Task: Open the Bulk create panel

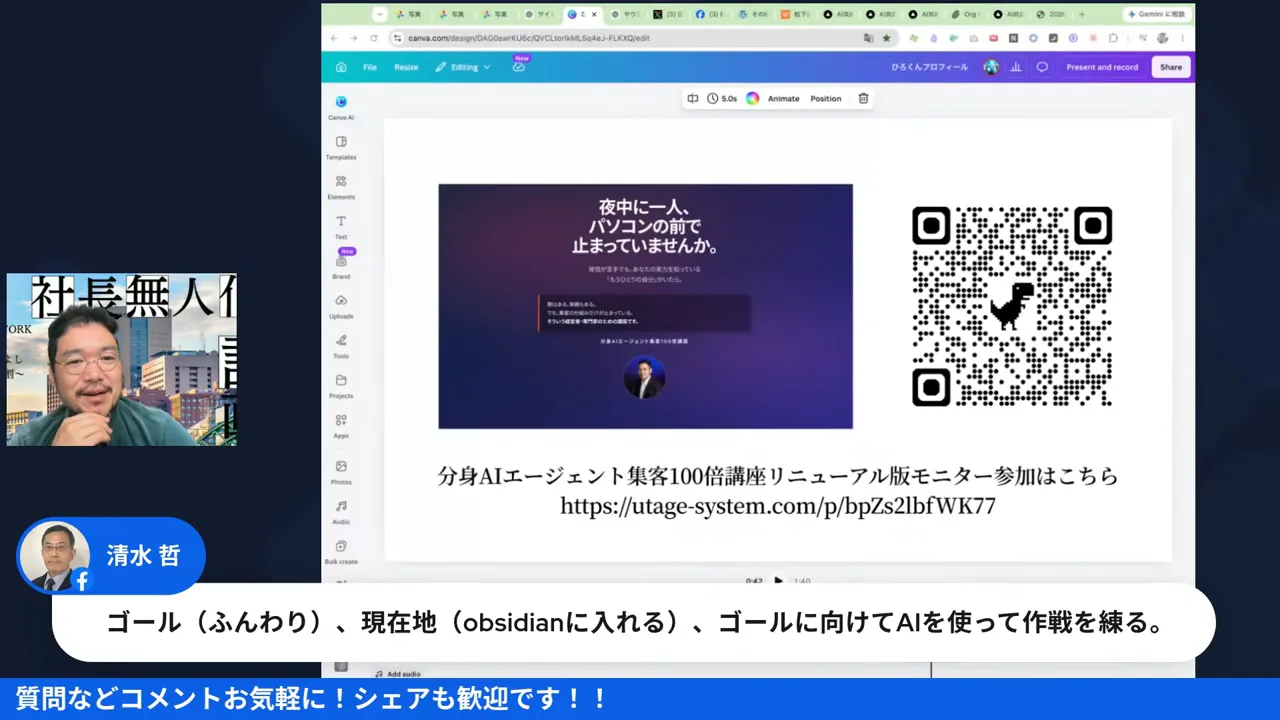Action: (x=341, y=552)
